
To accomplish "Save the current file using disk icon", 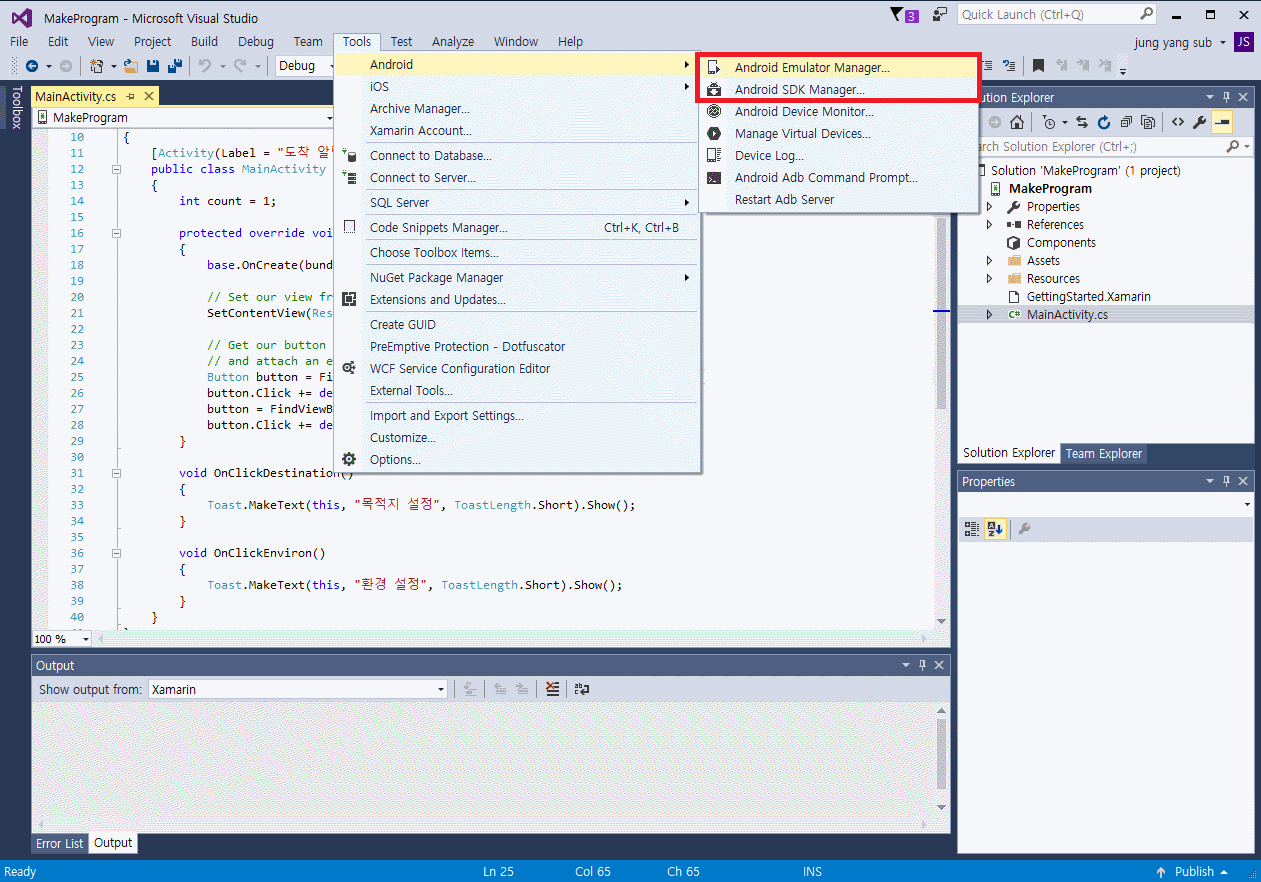I will pos(153,66).
